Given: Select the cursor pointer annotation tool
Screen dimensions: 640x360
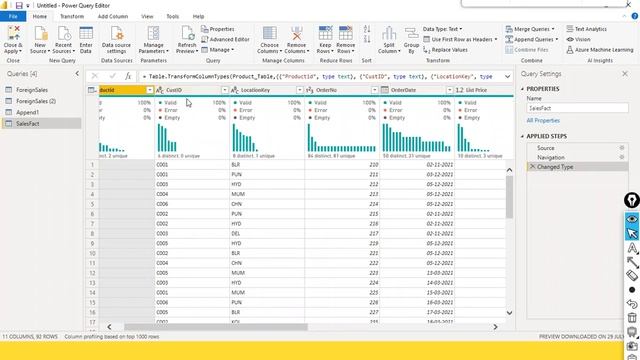Looking at the screenshot, I should tap(632, 233).
